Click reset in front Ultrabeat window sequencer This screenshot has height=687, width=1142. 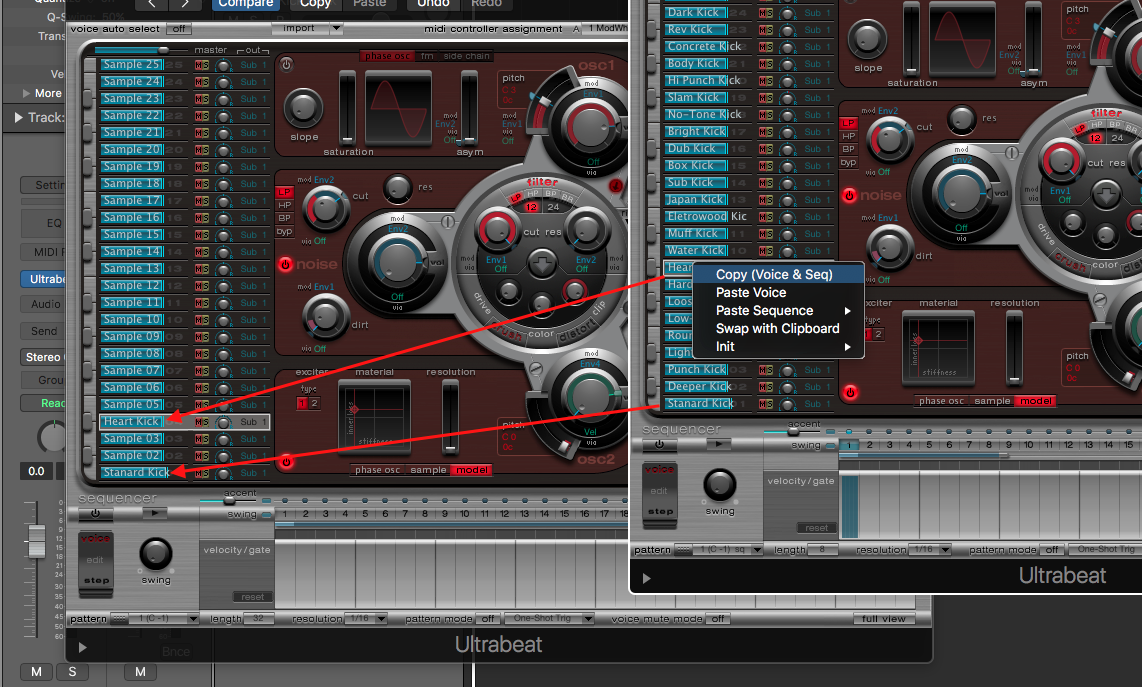(816, 527)
